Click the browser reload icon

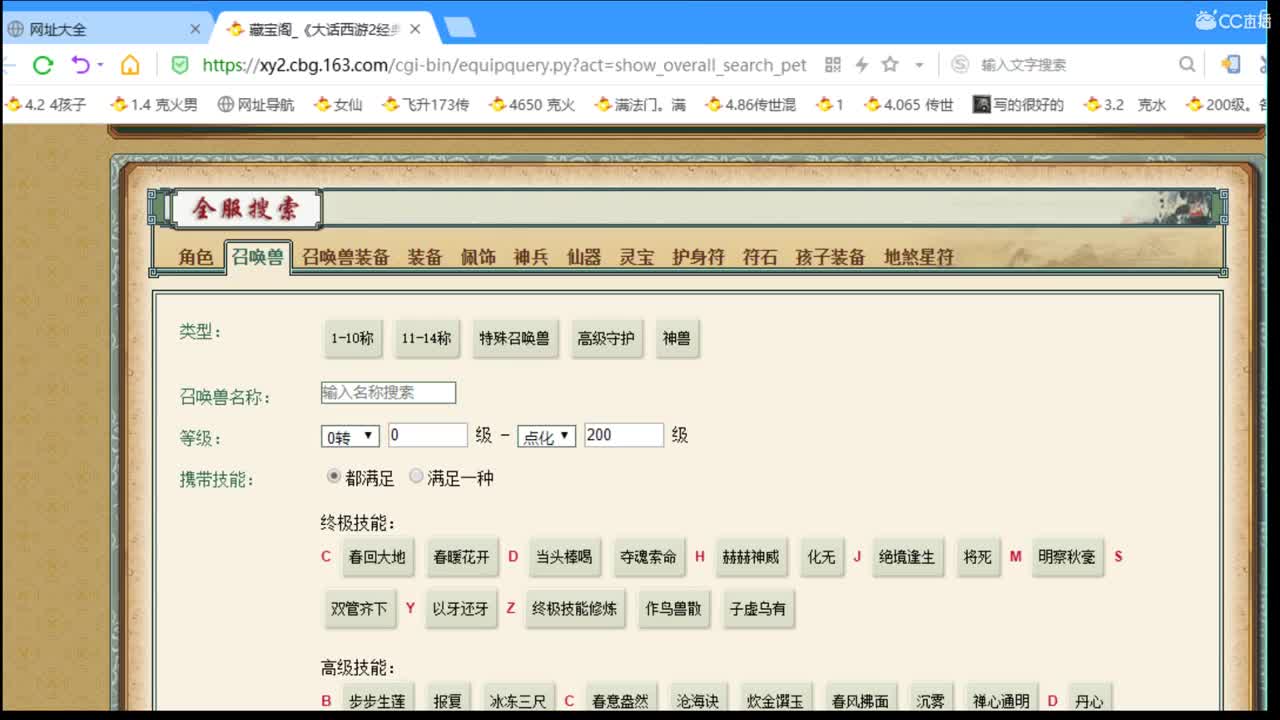tap(42, 65)
